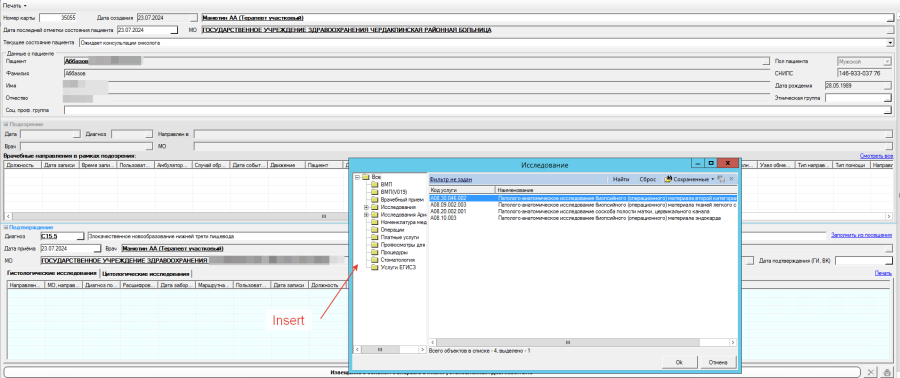Open the Этническая группа selector button

[888, 98]
